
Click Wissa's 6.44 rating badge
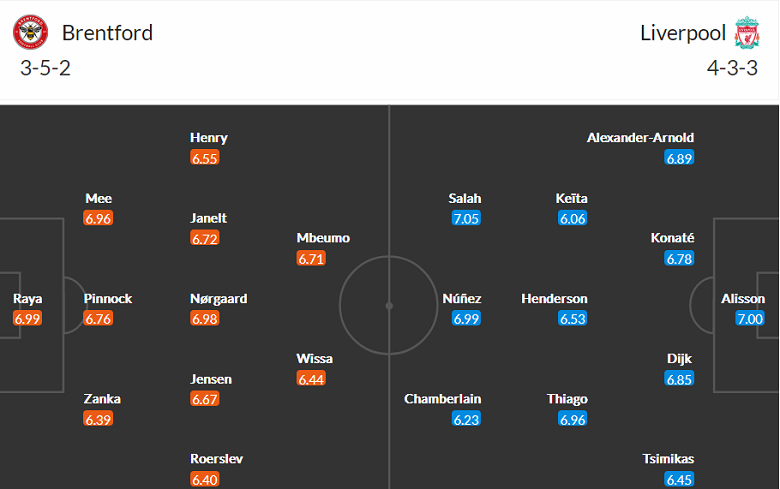click(311, 379)
